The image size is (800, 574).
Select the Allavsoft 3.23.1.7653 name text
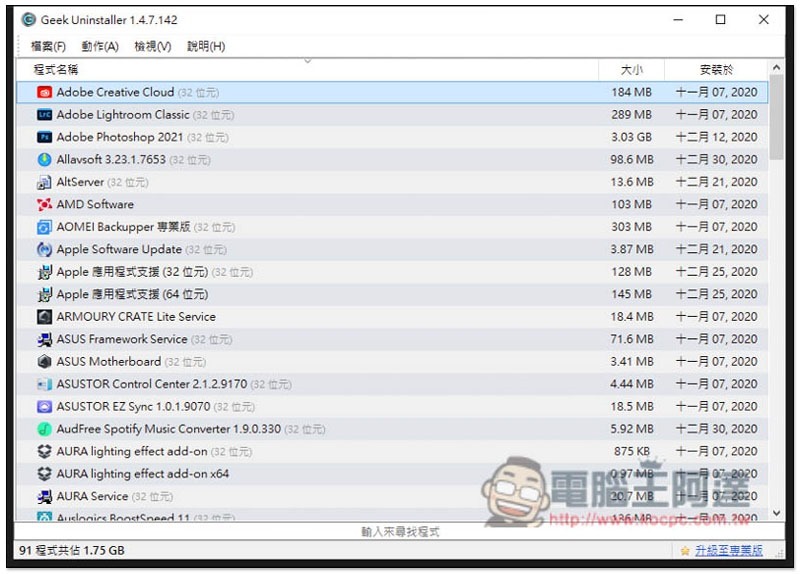point(111,160)
